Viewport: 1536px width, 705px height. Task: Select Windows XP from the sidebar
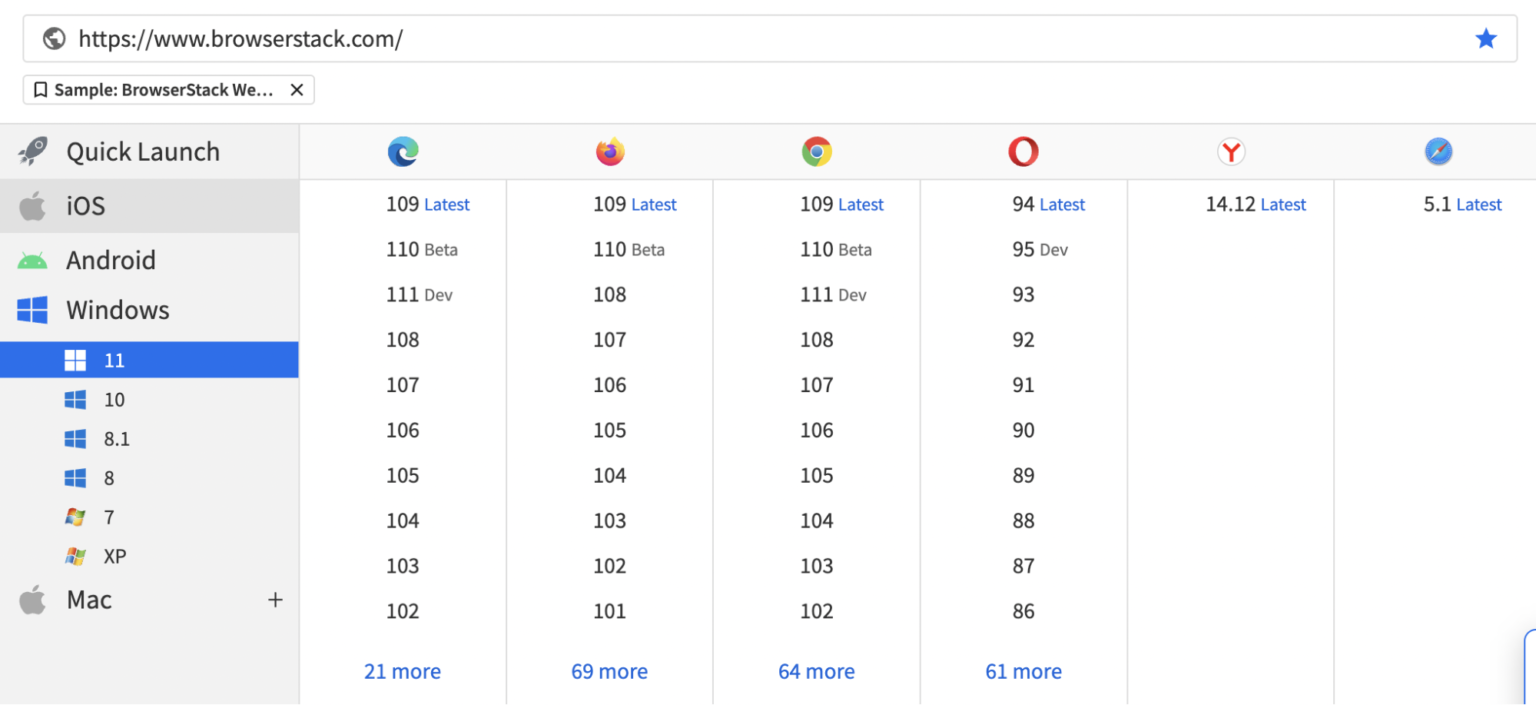pos(113,556)
